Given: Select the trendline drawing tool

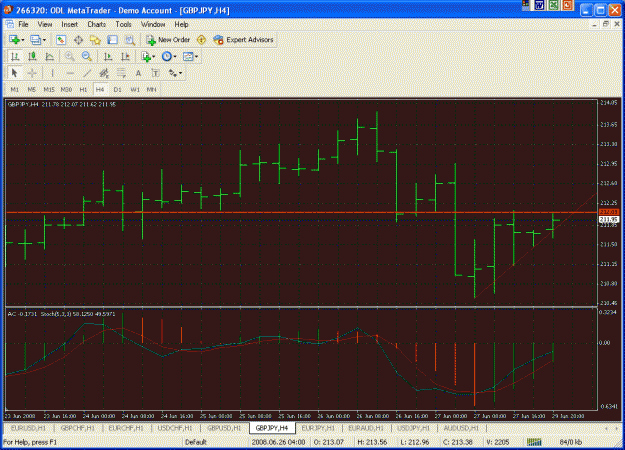Looking at the screenshot, I should click(x=87, y=73).
